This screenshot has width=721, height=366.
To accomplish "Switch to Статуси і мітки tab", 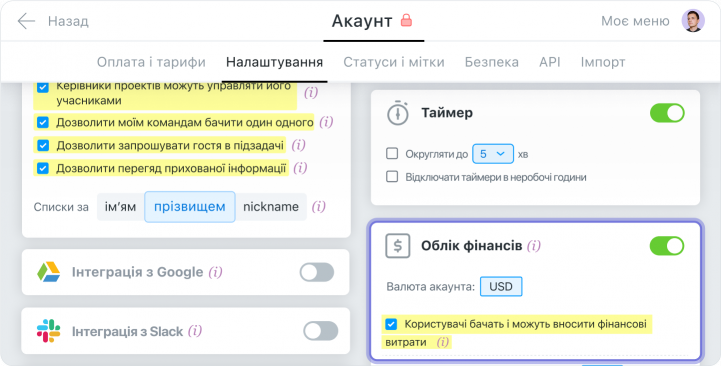I will pyautogui.click(x=394, y=62).
